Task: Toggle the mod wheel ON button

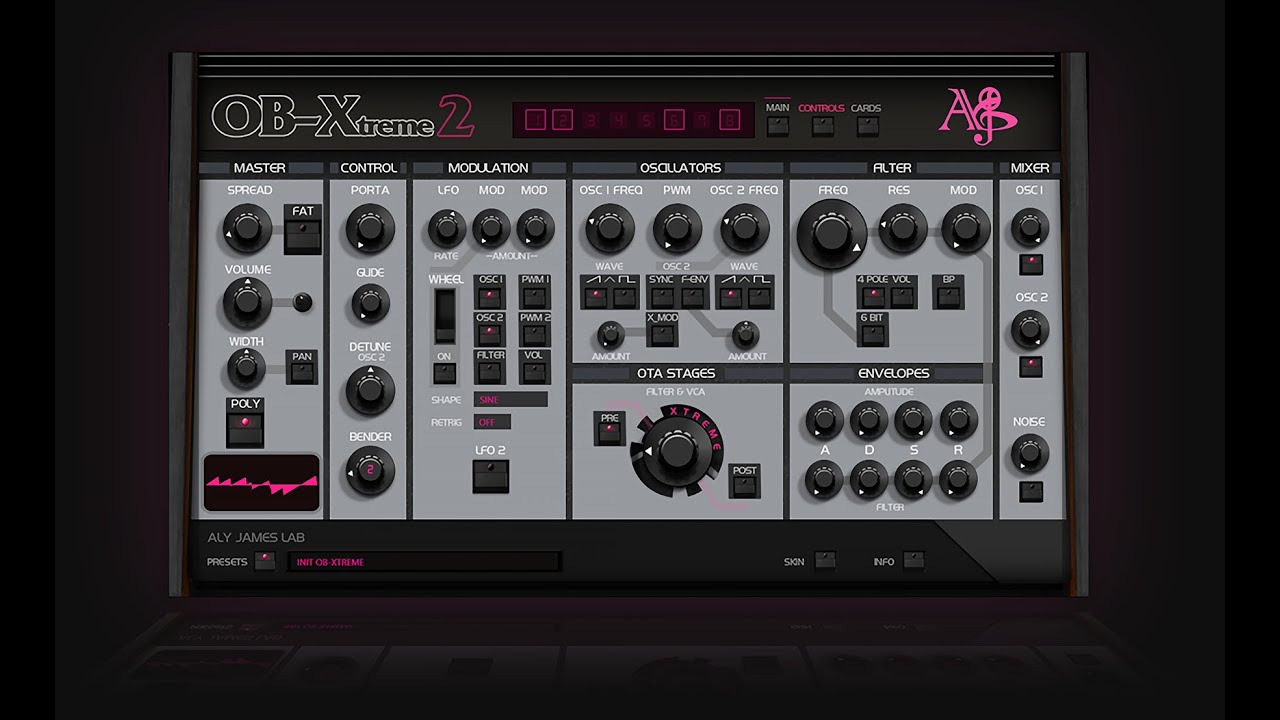Action: 444,374
